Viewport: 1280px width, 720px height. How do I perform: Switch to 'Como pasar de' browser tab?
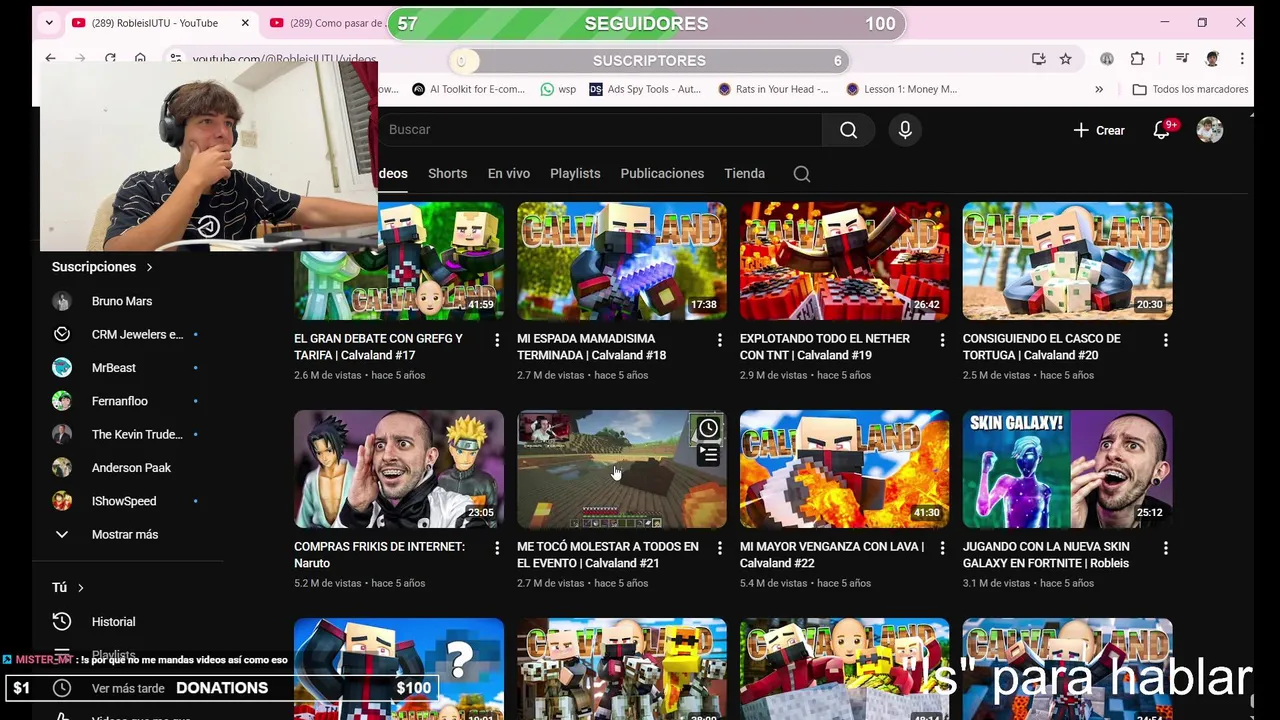[326, 23]
